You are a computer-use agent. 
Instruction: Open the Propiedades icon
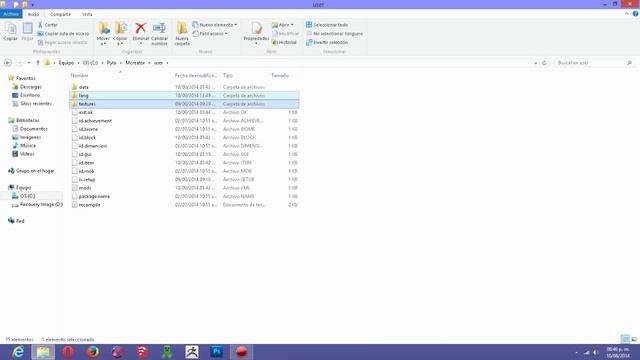(256, 29)
